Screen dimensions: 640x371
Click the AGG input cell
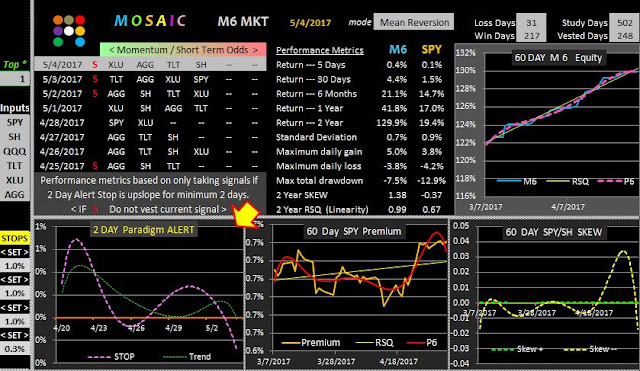pyautogui.click(x=15, y=195)
